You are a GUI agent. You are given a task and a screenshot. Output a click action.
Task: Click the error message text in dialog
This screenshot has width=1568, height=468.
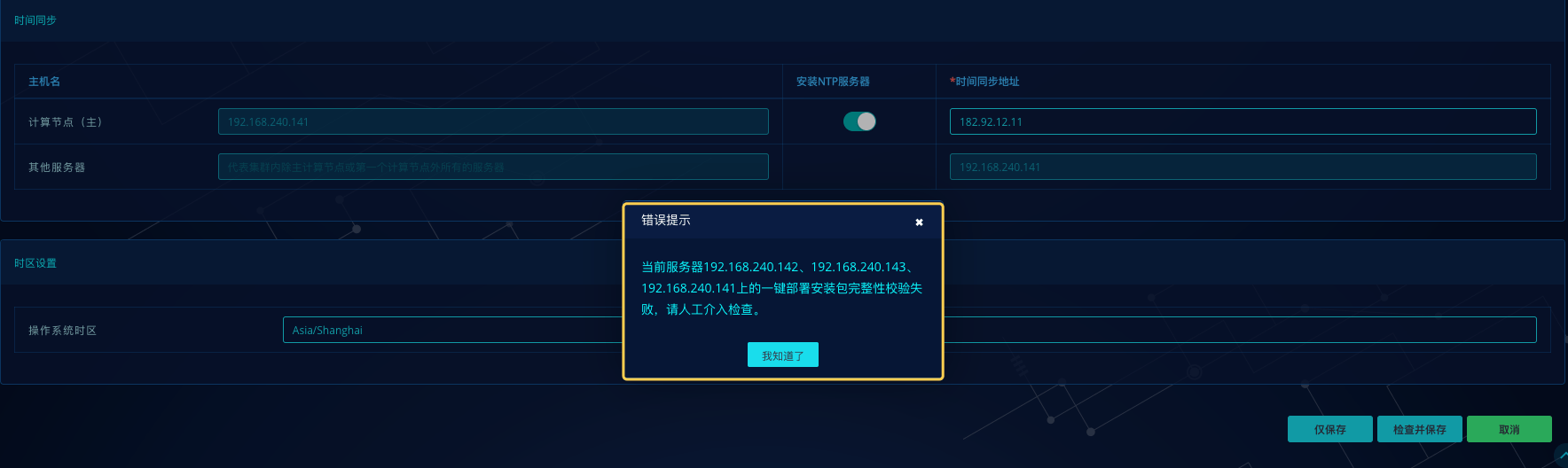coord(782,288)
